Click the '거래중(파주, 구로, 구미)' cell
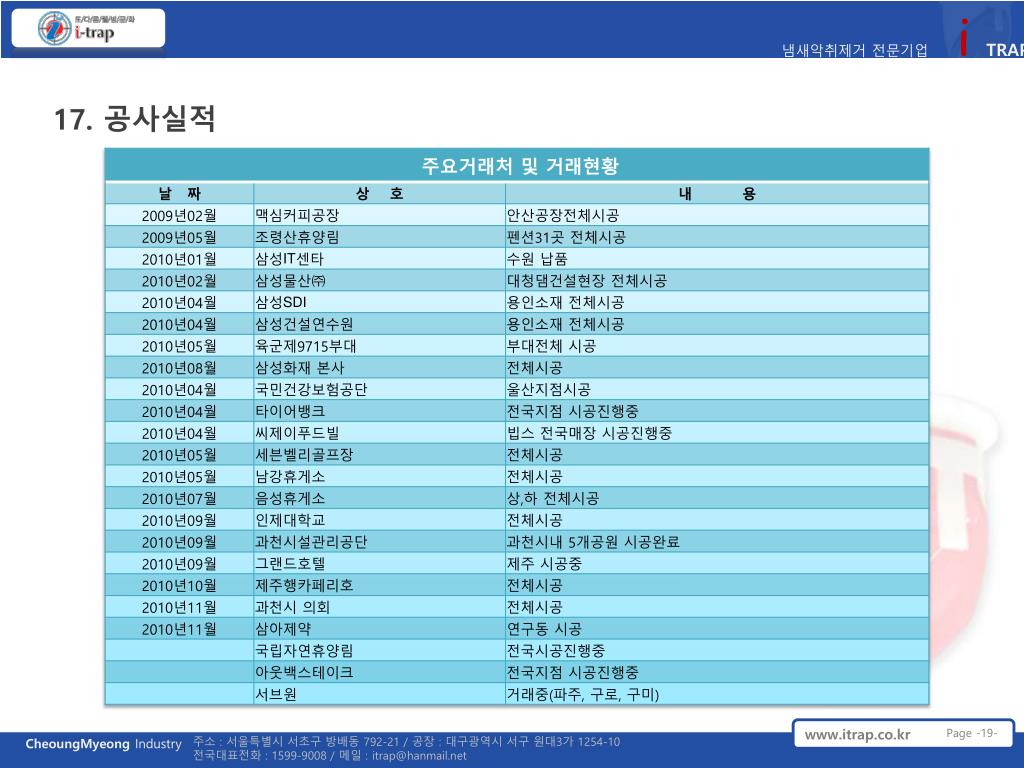 point(717,694)
